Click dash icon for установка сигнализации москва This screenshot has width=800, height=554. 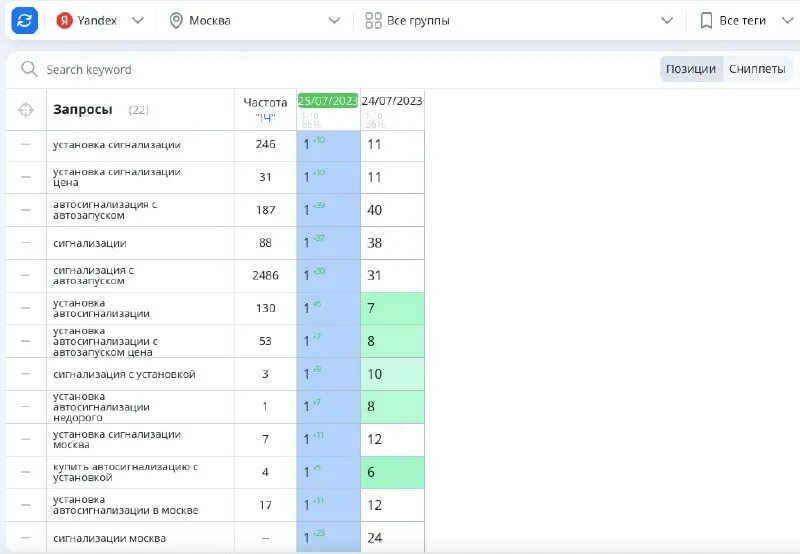[x=26, y=439]
